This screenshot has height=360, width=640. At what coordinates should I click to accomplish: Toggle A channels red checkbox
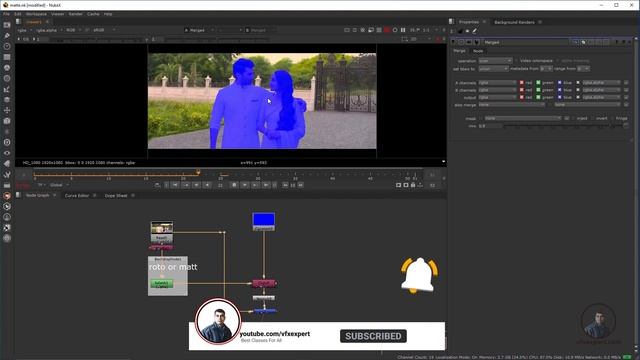[522, 82]
